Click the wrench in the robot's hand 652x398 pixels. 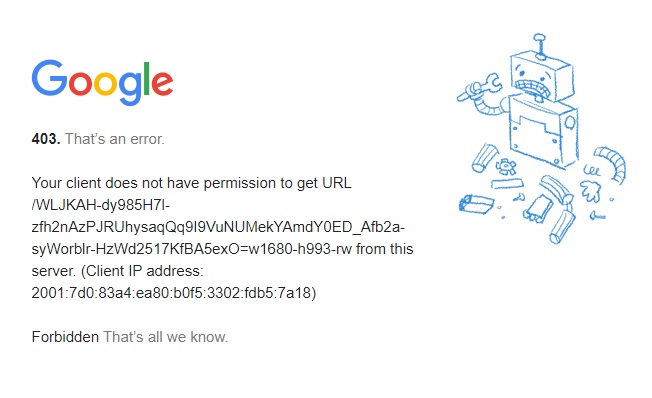click(x=479, y=87)
